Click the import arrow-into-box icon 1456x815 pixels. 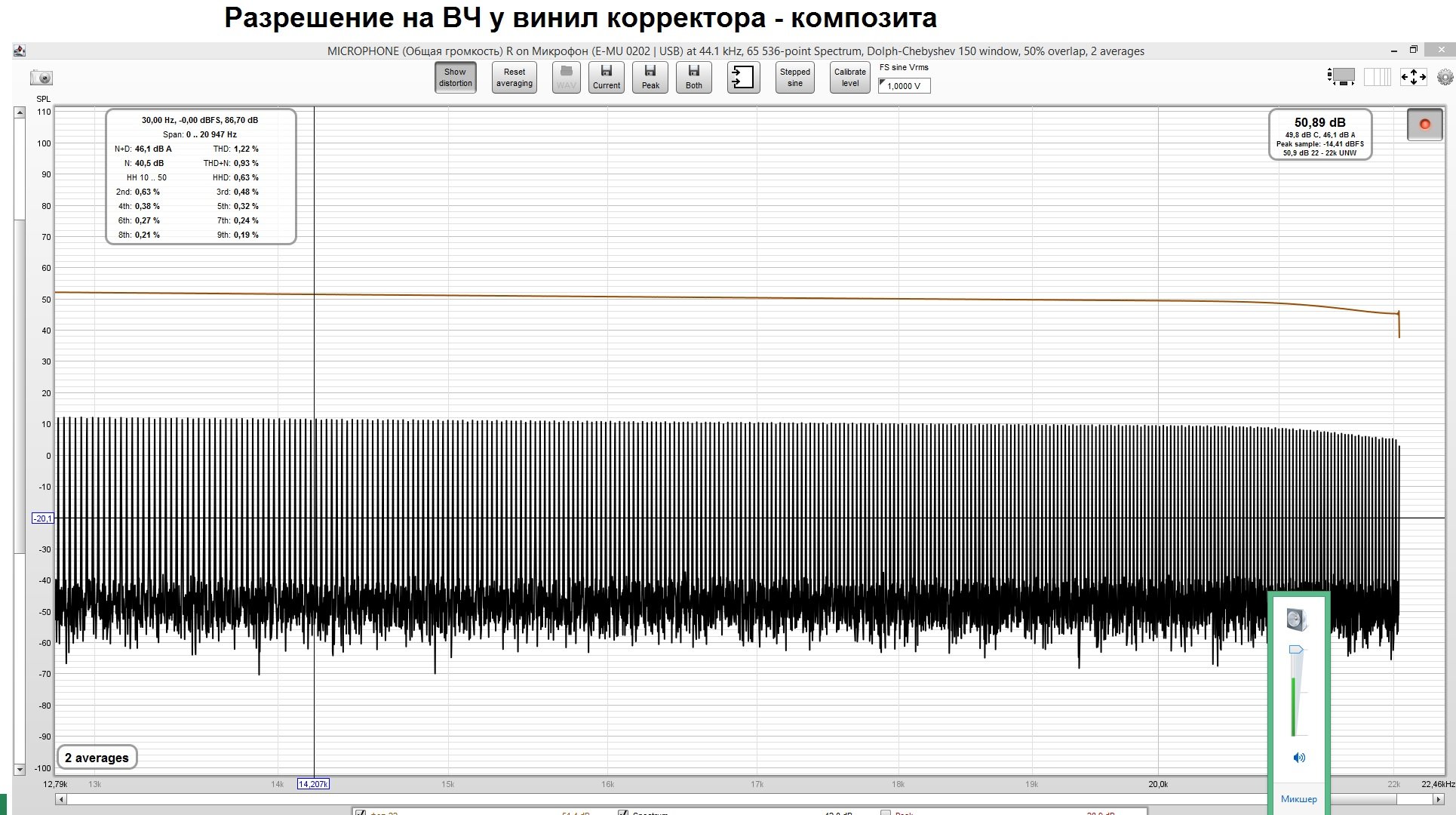(x=743, y=77)
